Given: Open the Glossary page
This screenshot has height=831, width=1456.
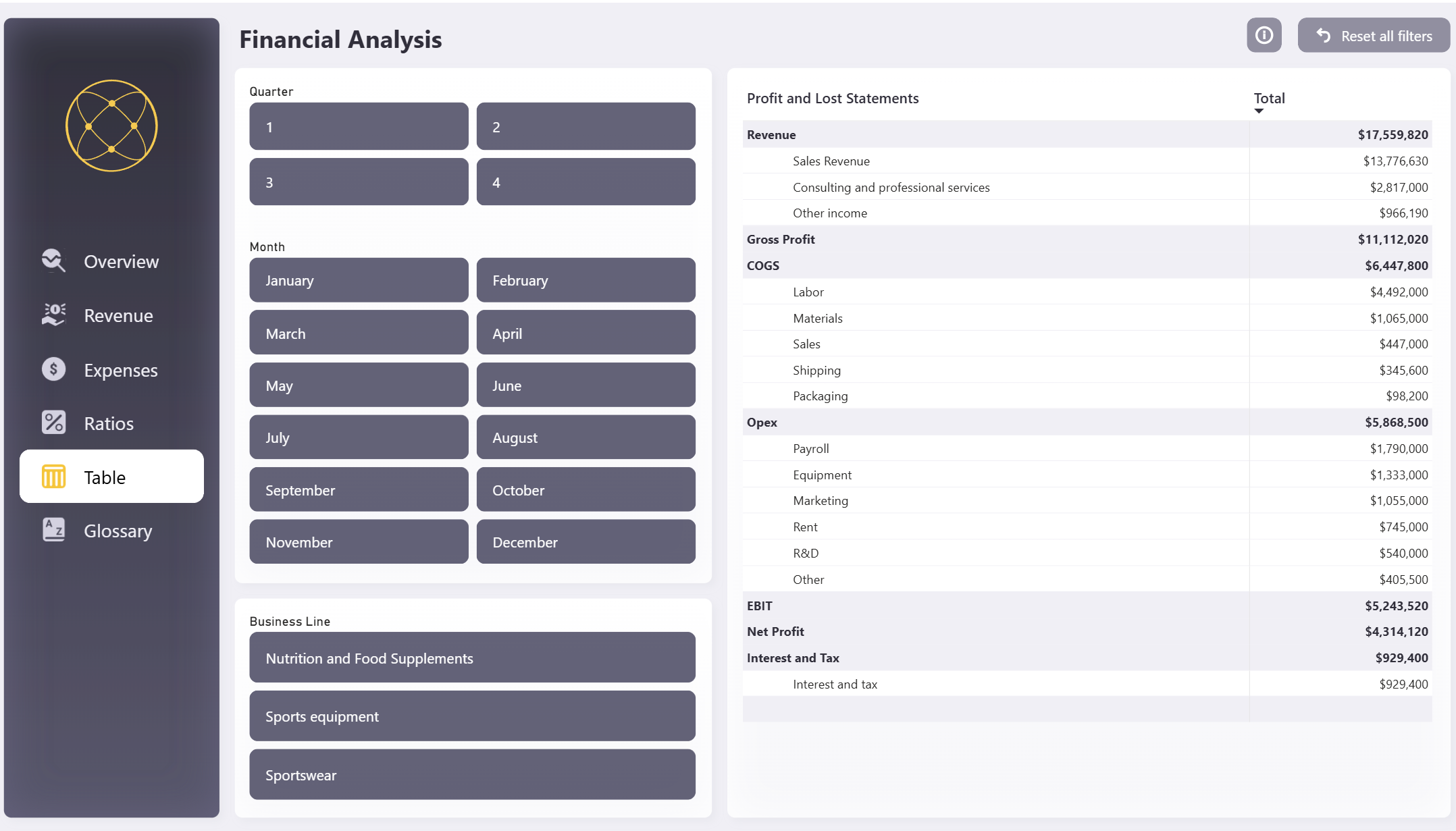Looking at the screenshot, I should coord(118,531).
